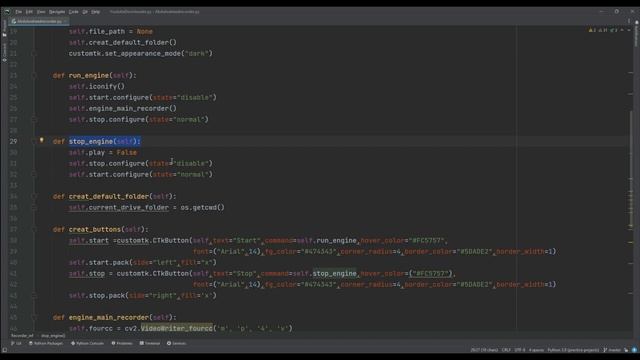Click the PyCharm logo icon in the title bar

7,11
